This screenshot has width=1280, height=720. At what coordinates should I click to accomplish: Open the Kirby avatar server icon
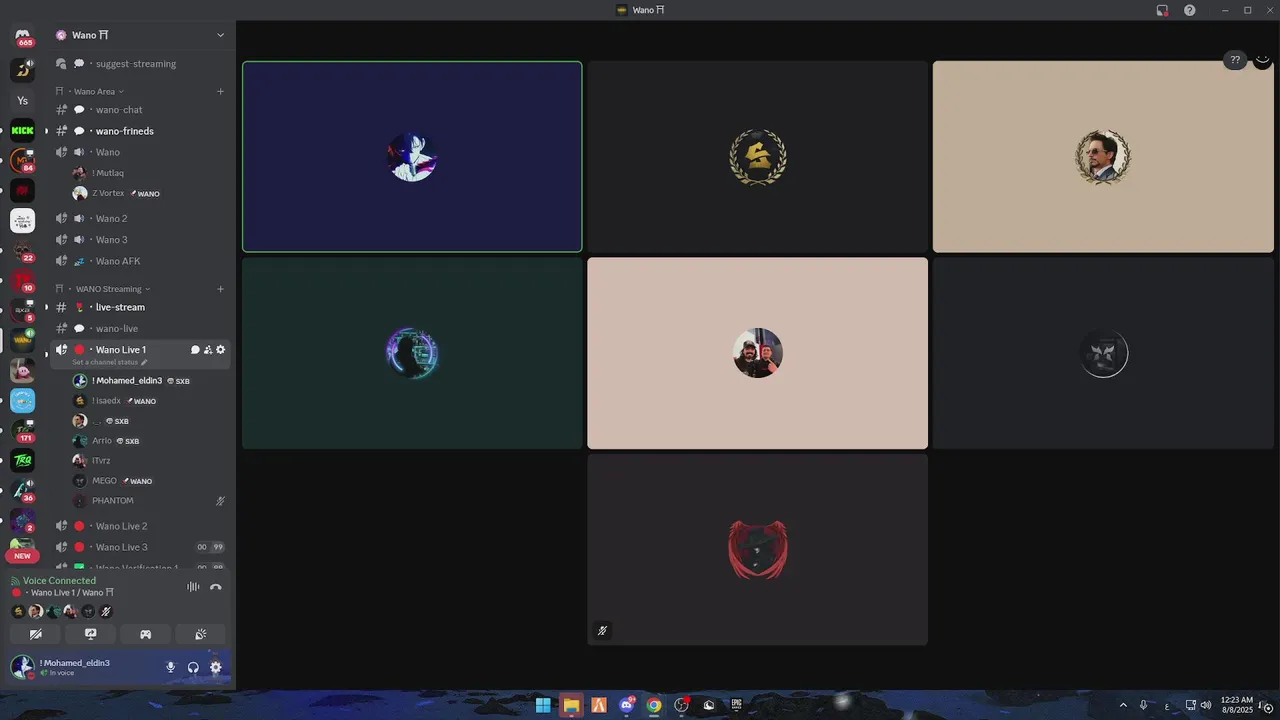click(x=22, y=370)
